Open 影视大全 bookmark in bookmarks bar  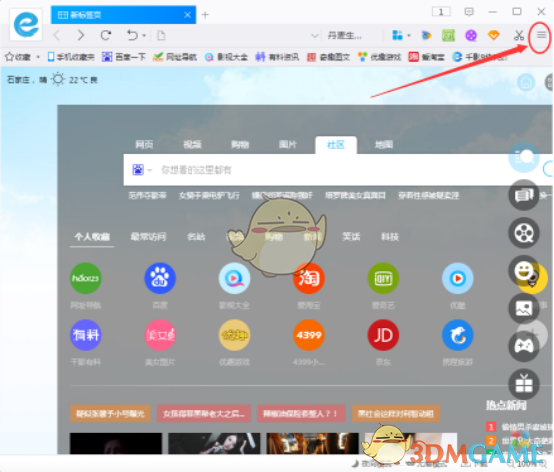(x=226, y=57)
